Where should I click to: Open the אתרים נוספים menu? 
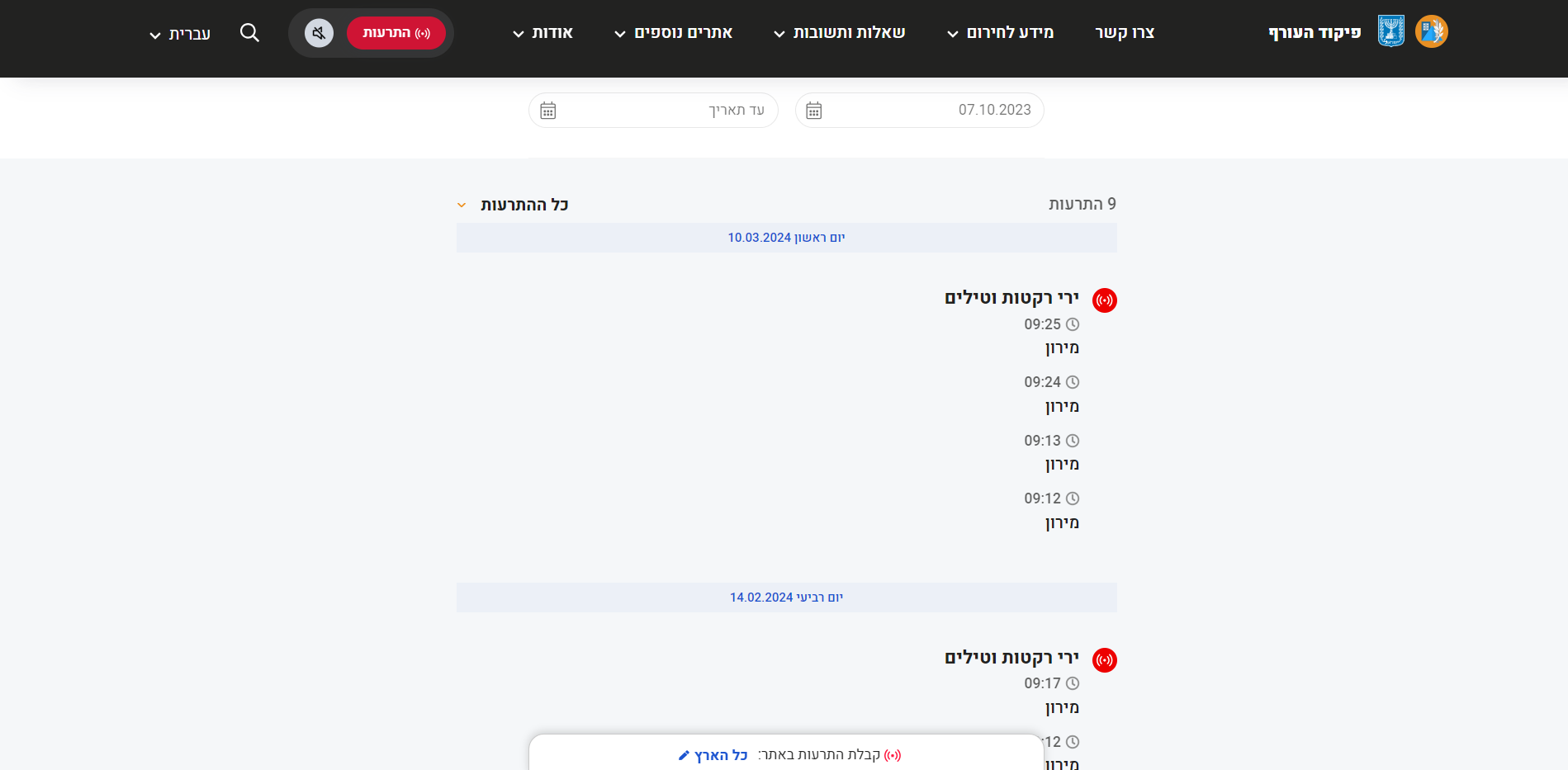tap(674, 33)
